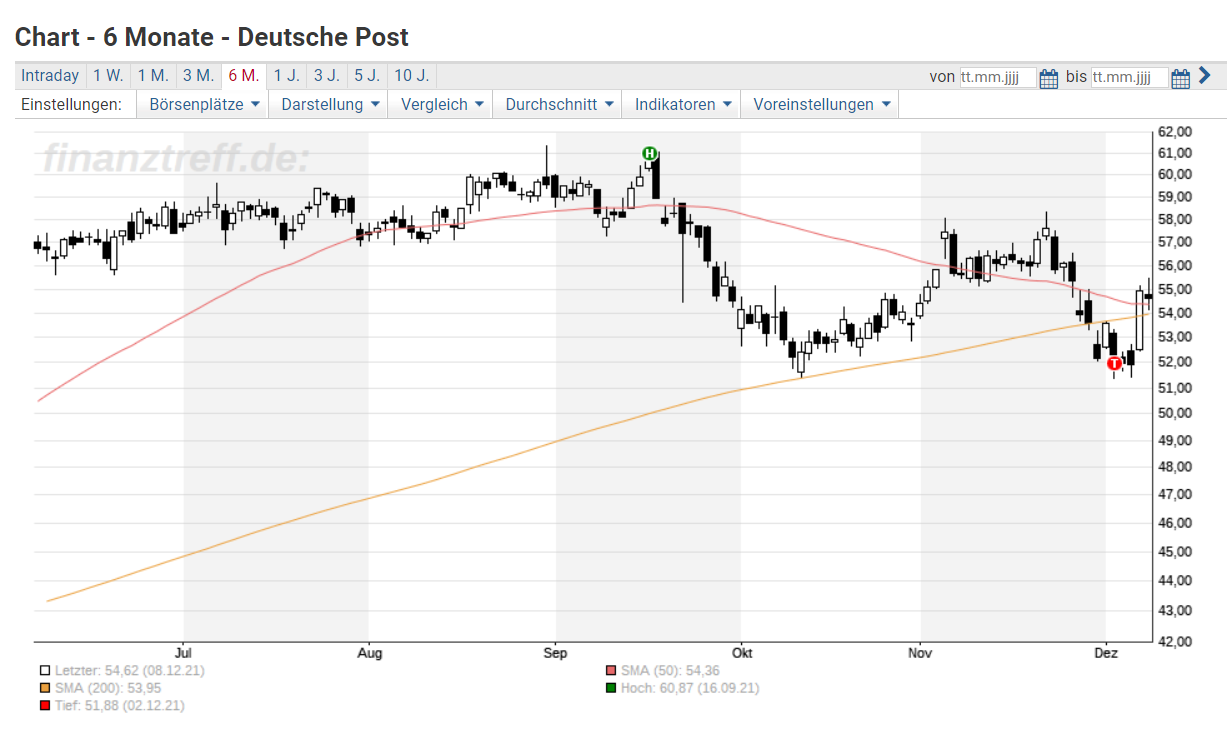Click the pink SMA (50) legend swatch

[x=611, y=670]
